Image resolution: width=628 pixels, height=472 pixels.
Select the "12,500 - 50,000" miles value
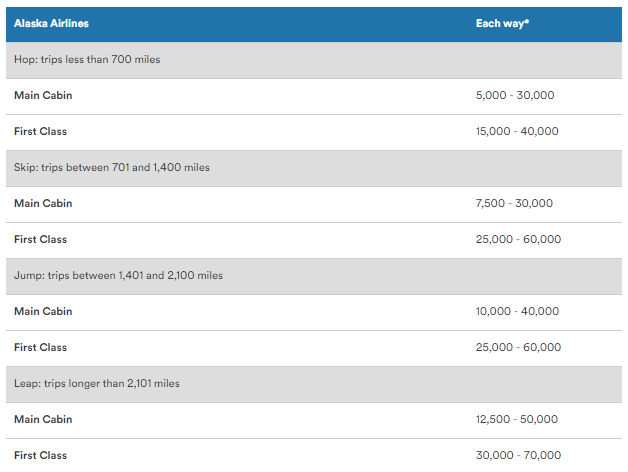(x=517, y=420)
